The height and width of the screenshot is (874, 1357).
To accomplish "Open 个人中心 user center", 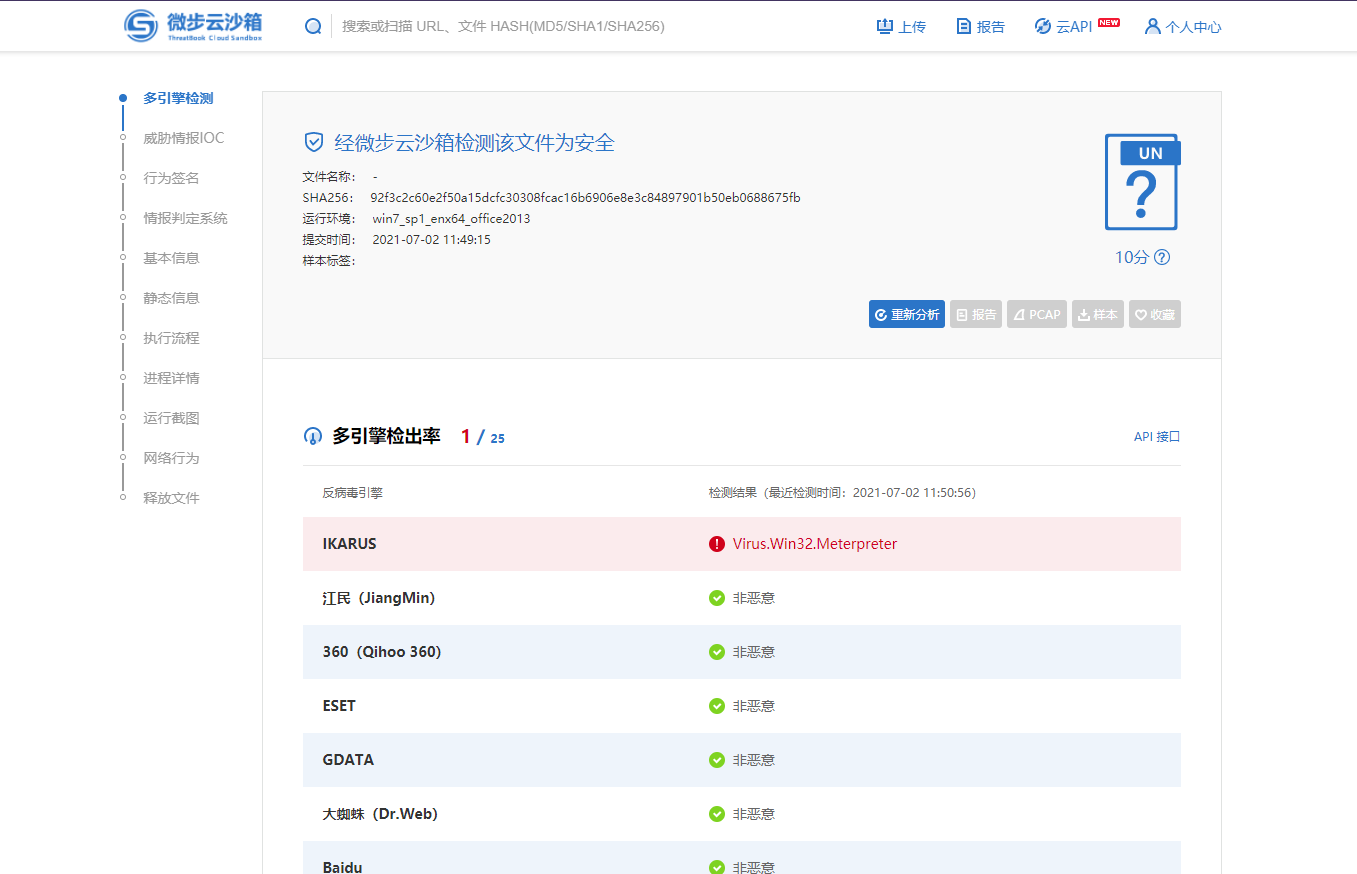I will (1183, 27).
